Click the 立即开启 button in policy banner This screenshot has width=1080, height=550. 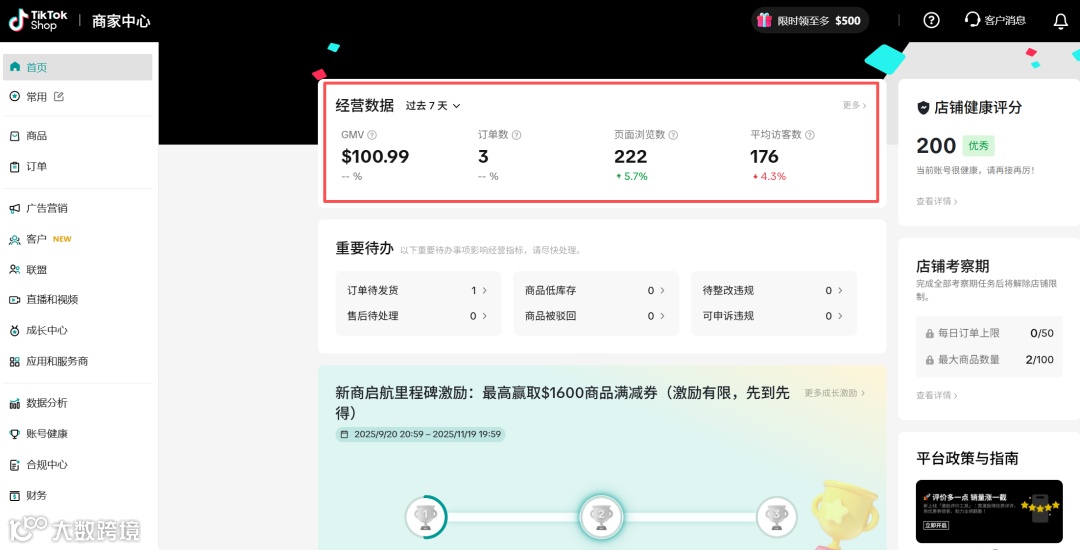pos(935,525)
